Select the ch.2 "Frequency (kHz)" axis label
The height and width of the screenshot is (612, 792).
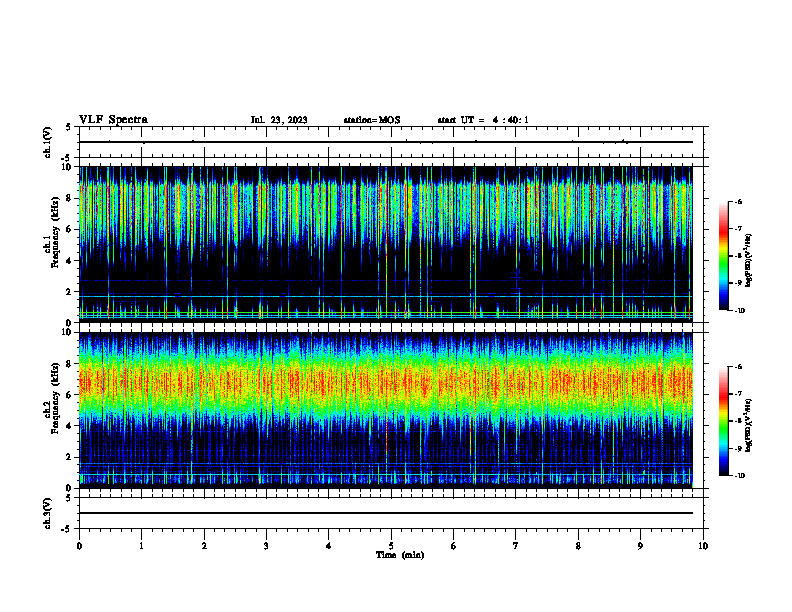coord(55,398)
